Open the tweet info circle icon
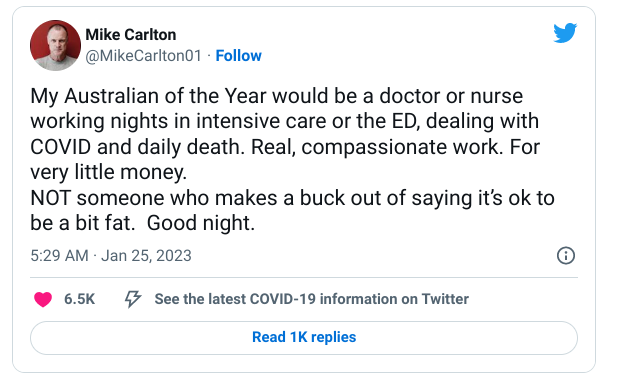This screenshot has width=623, height=381. tap(566, 255)
